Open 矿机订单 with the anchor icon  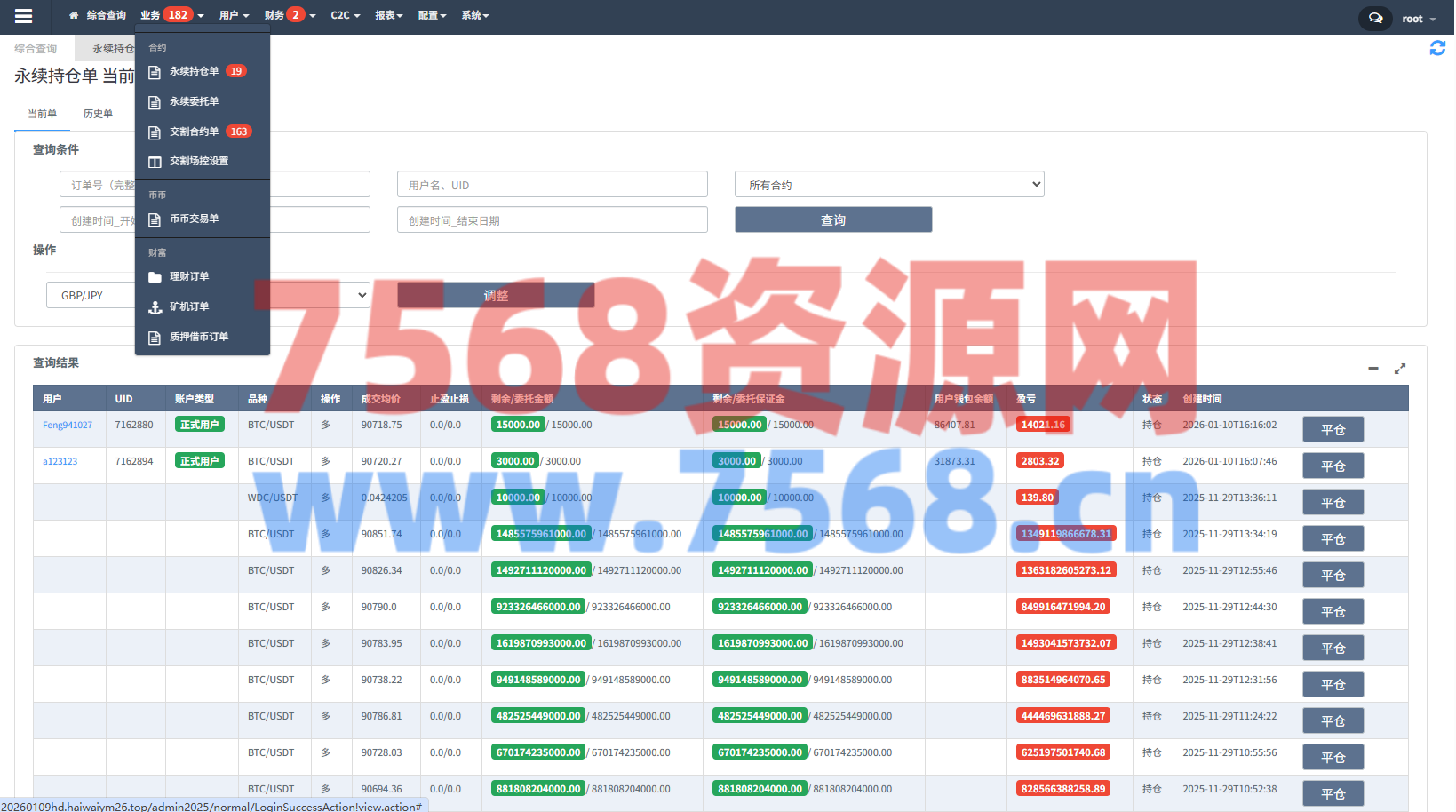pyautogui.click(x=188, y=306)
